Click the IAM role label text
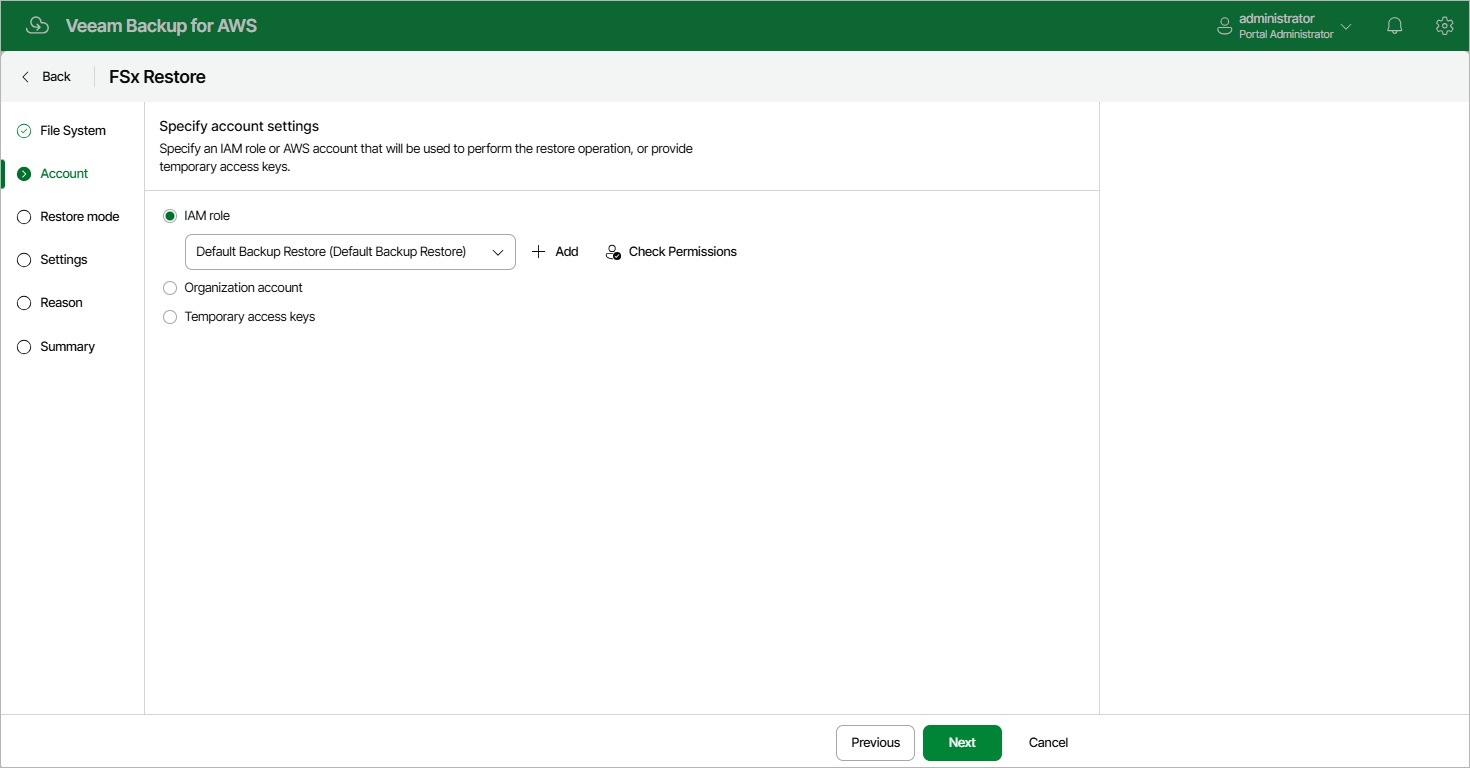 tap(207, 216)
